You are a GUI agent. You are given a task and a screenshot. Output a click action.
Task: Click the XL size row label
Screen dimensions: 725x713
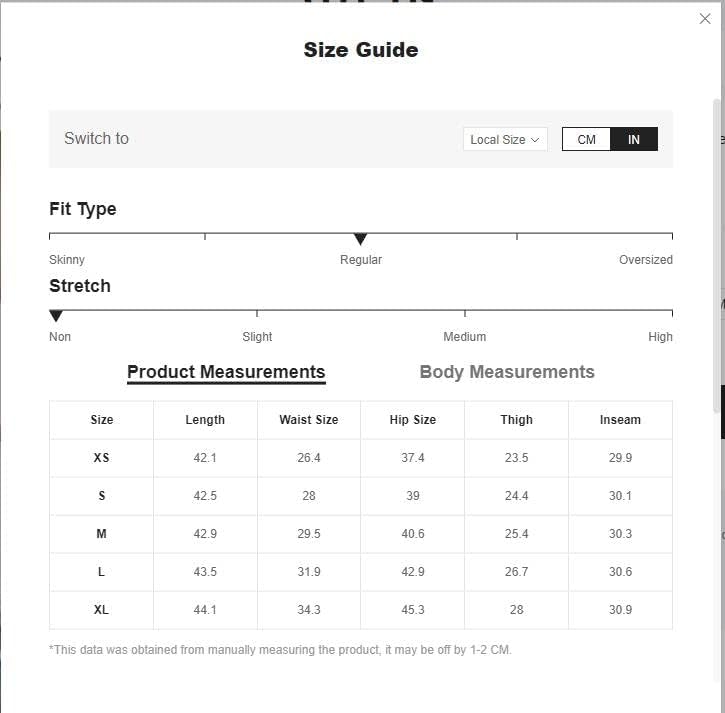click(x=101, y=609)
